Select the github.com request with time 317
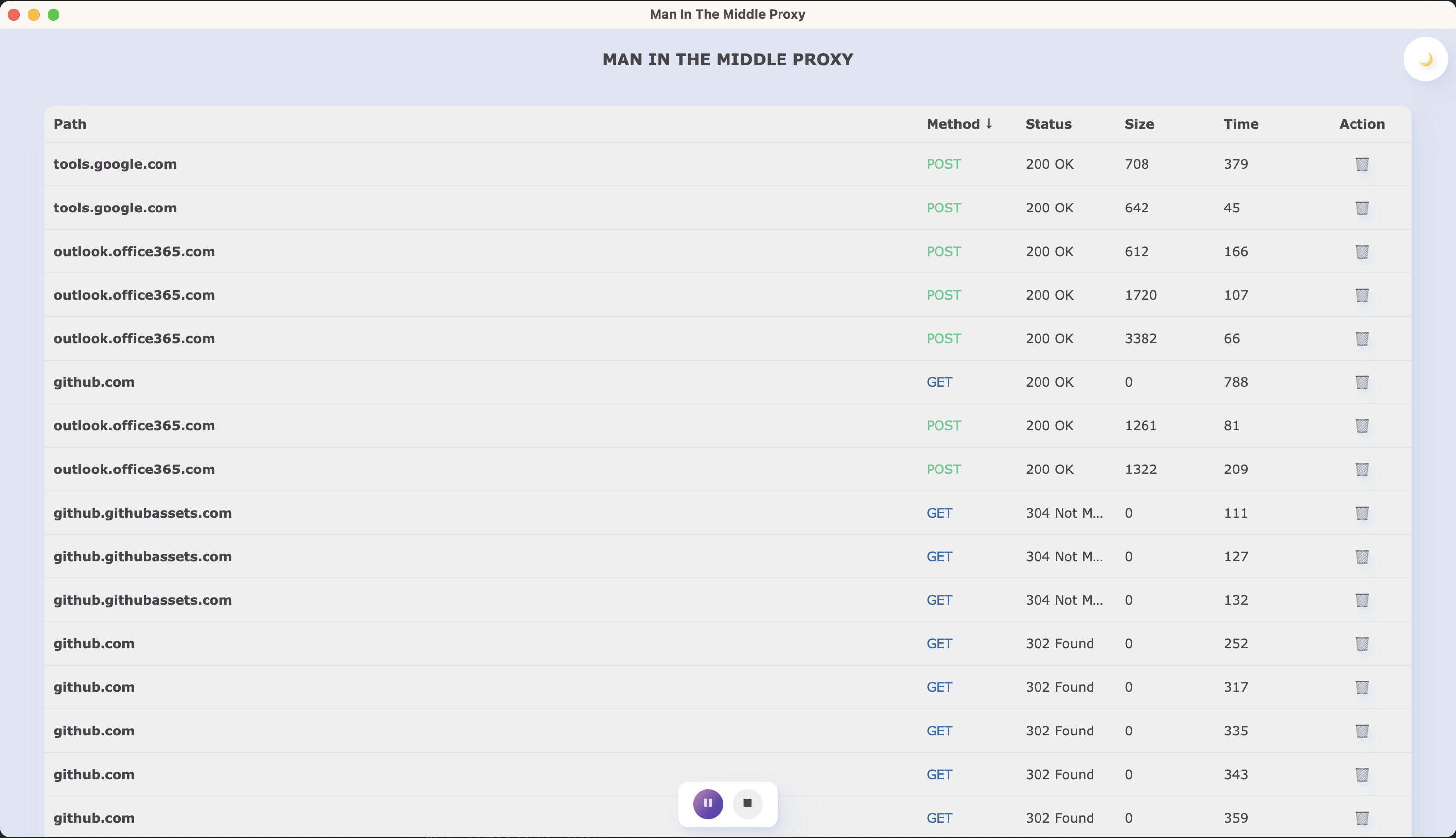Image resolution: width=1456 pixels, height=838 pixels. click(x=95, y=687)
